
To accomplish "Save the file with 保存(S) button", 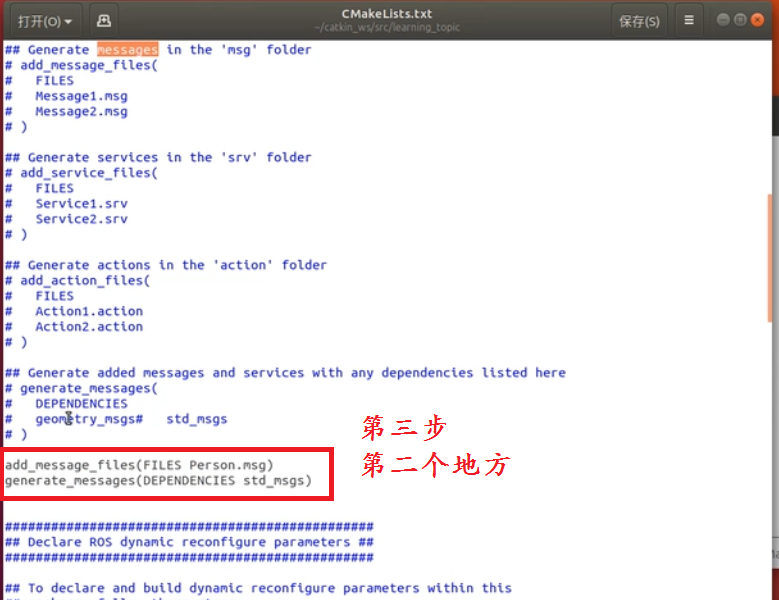I will tap(639, 21).
